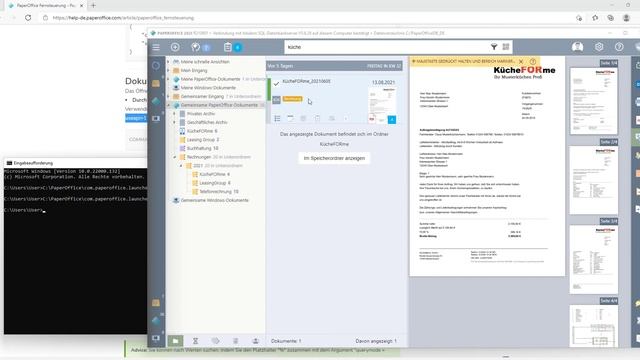Screen dimensions: 640x360
Task: Select the Buchhaltung 10 folder
Action: click(x=202, y=148)
